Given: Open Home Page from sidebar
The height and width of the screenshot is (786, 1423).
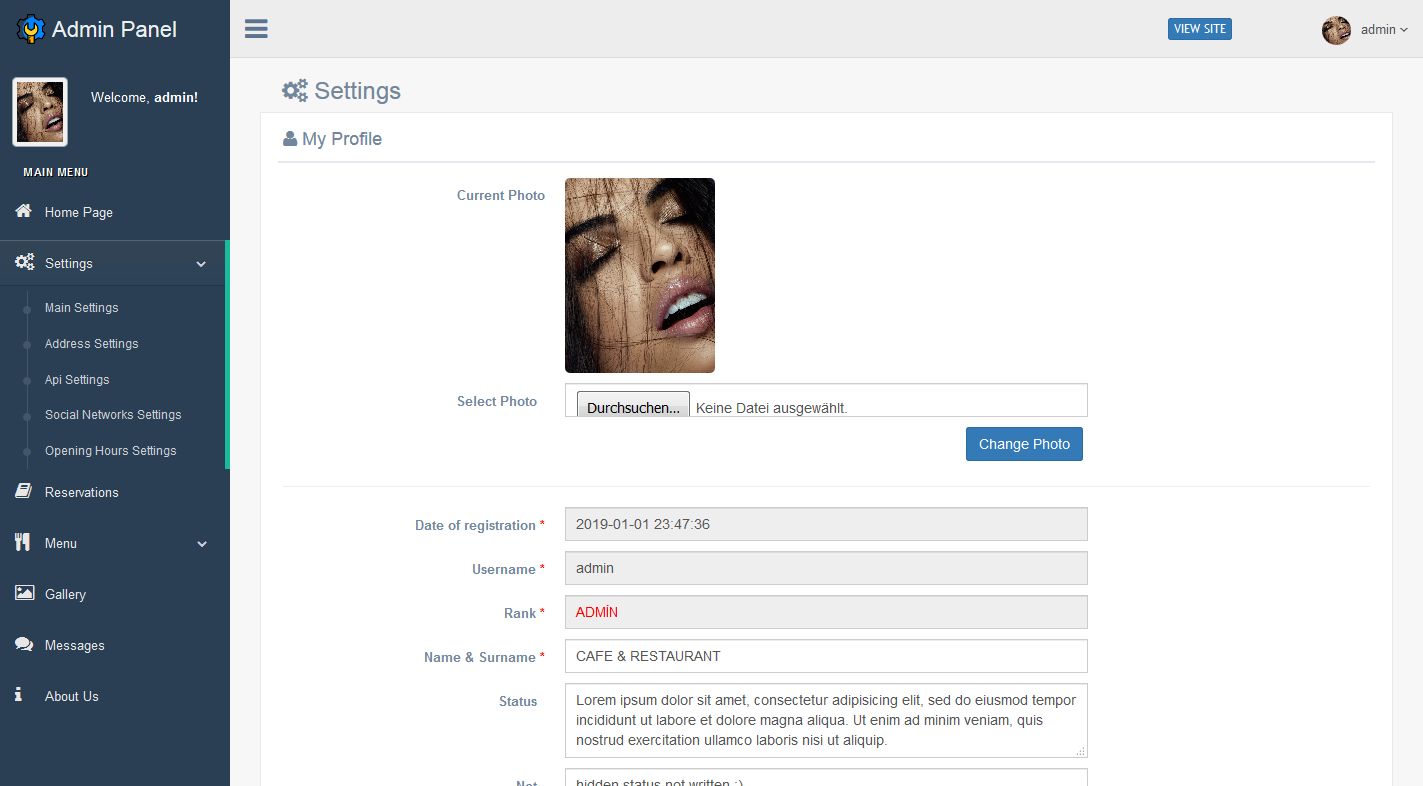Looking at the screenshot, I should tap(79, 212).
